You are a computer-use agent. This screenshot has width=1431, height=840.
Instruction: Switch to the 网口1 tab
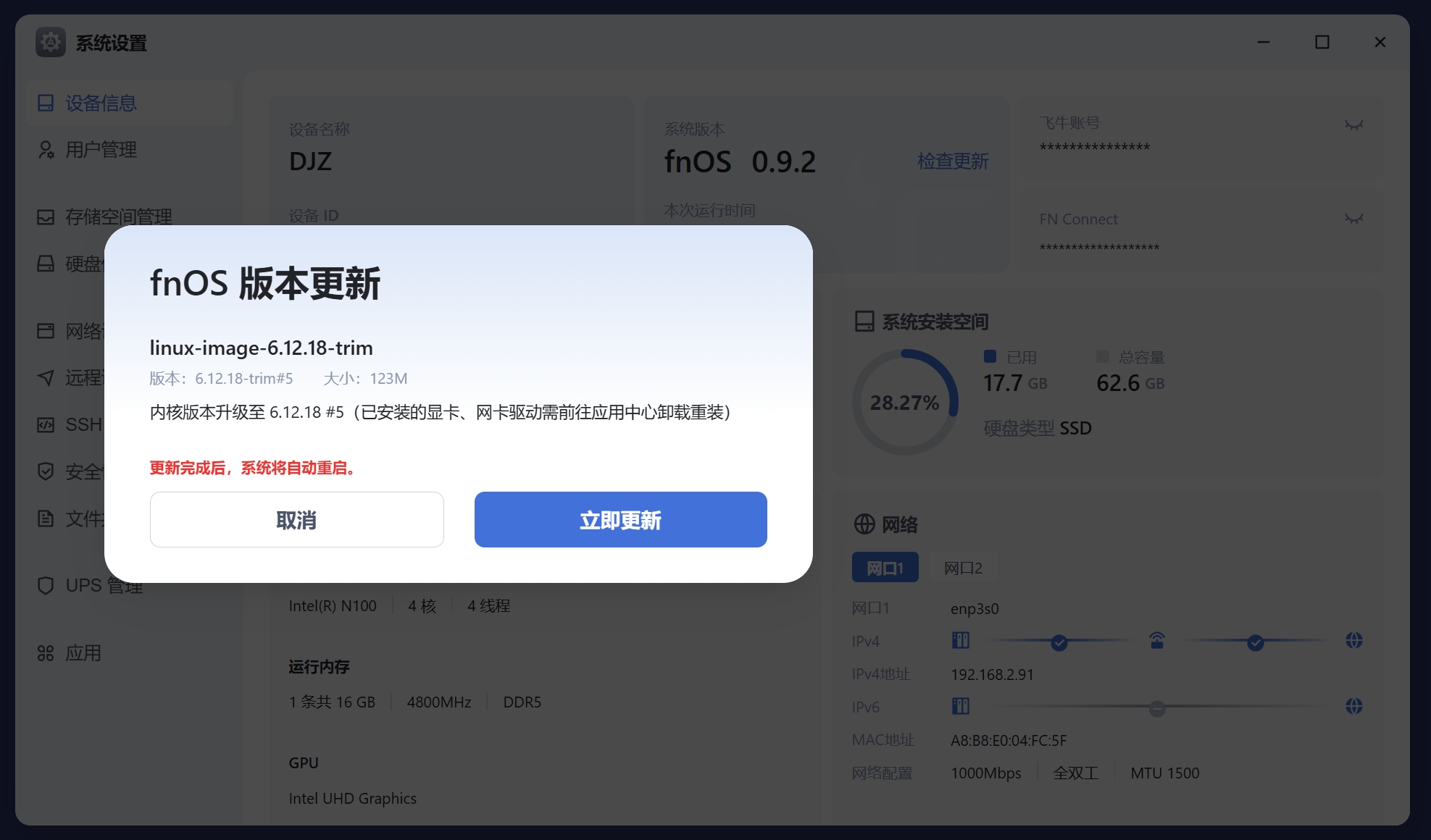tap(885, 568)
